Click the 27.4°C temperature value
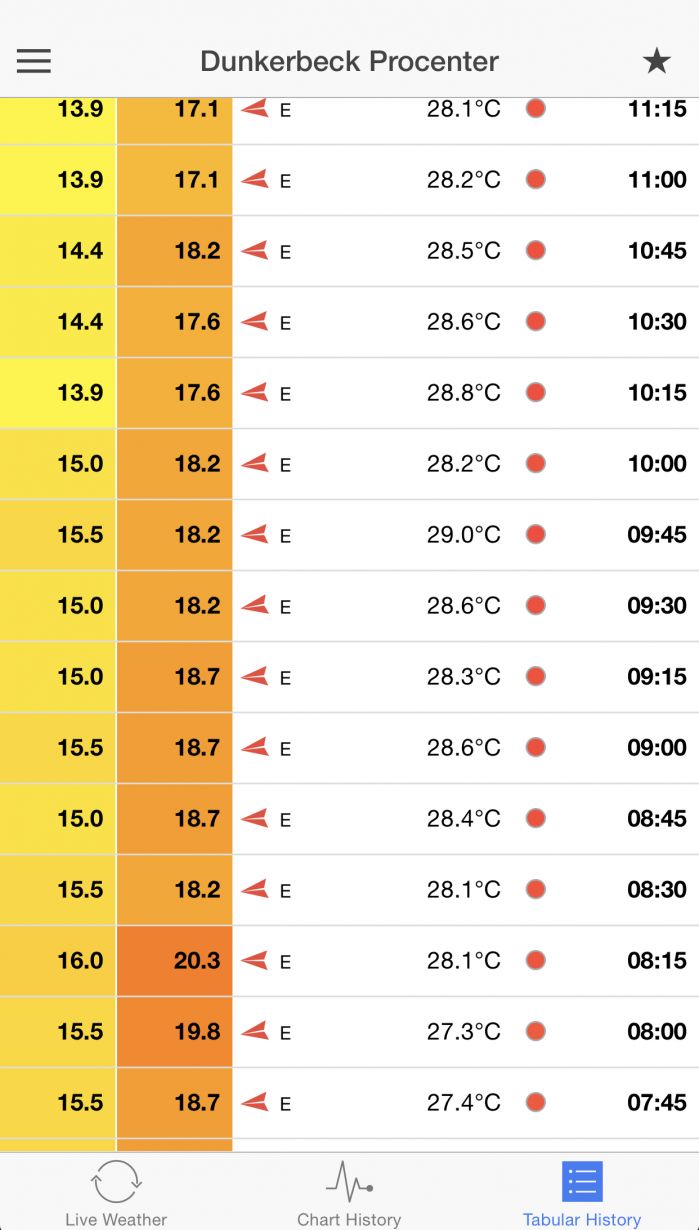The height and width of the screenshot is (1230, 699). coord(463,1102)
